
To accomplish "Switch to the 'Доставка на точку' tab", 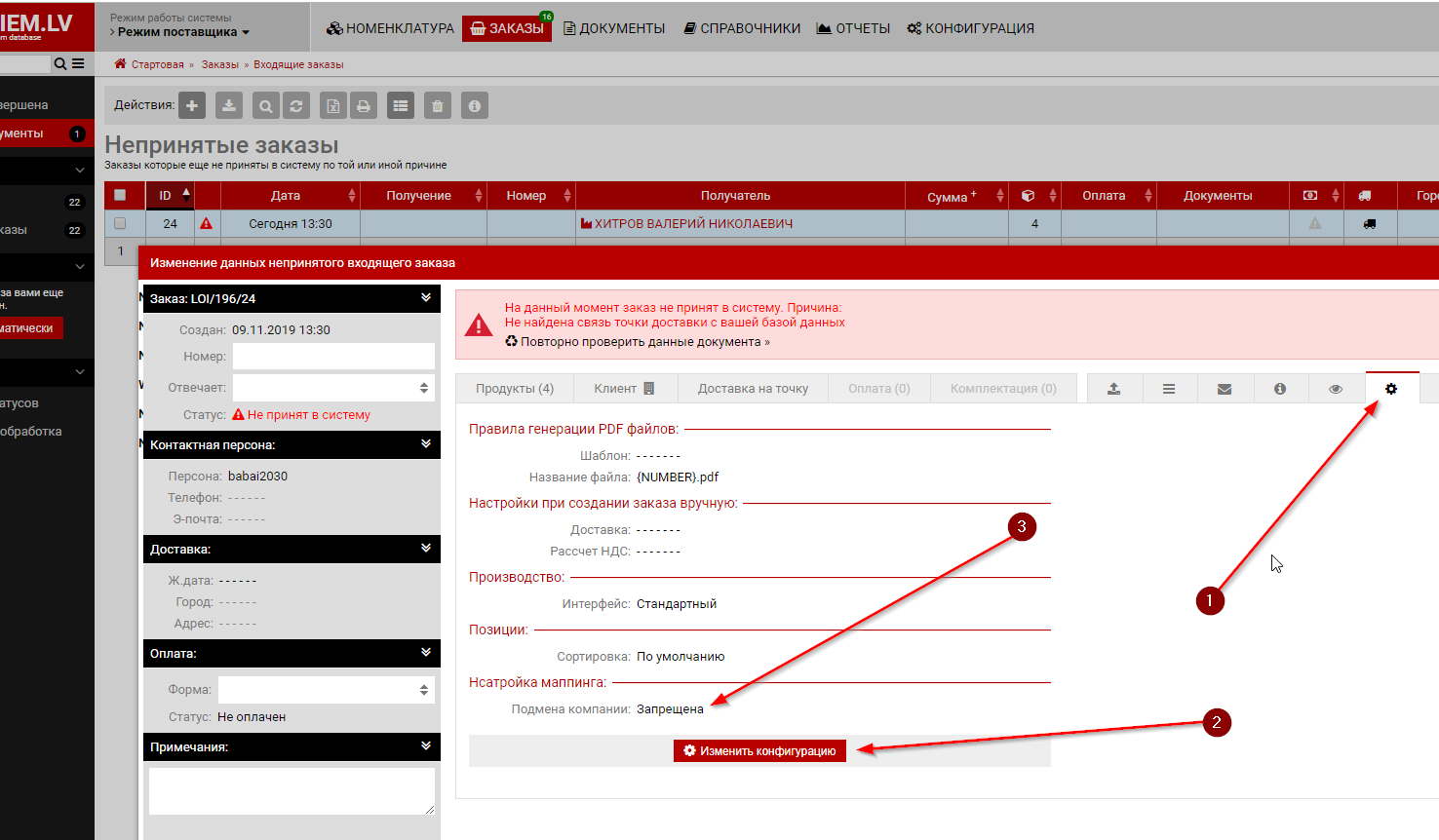I will (753, 389).
